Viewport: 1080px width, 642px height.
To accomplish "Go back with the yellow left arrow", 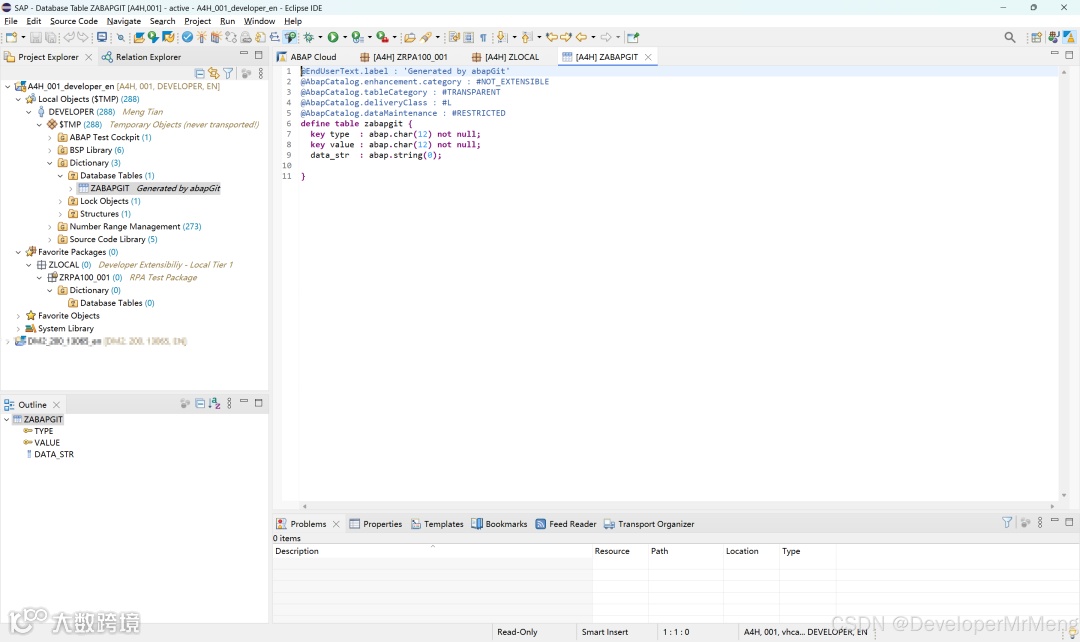I will coord(581,37).
